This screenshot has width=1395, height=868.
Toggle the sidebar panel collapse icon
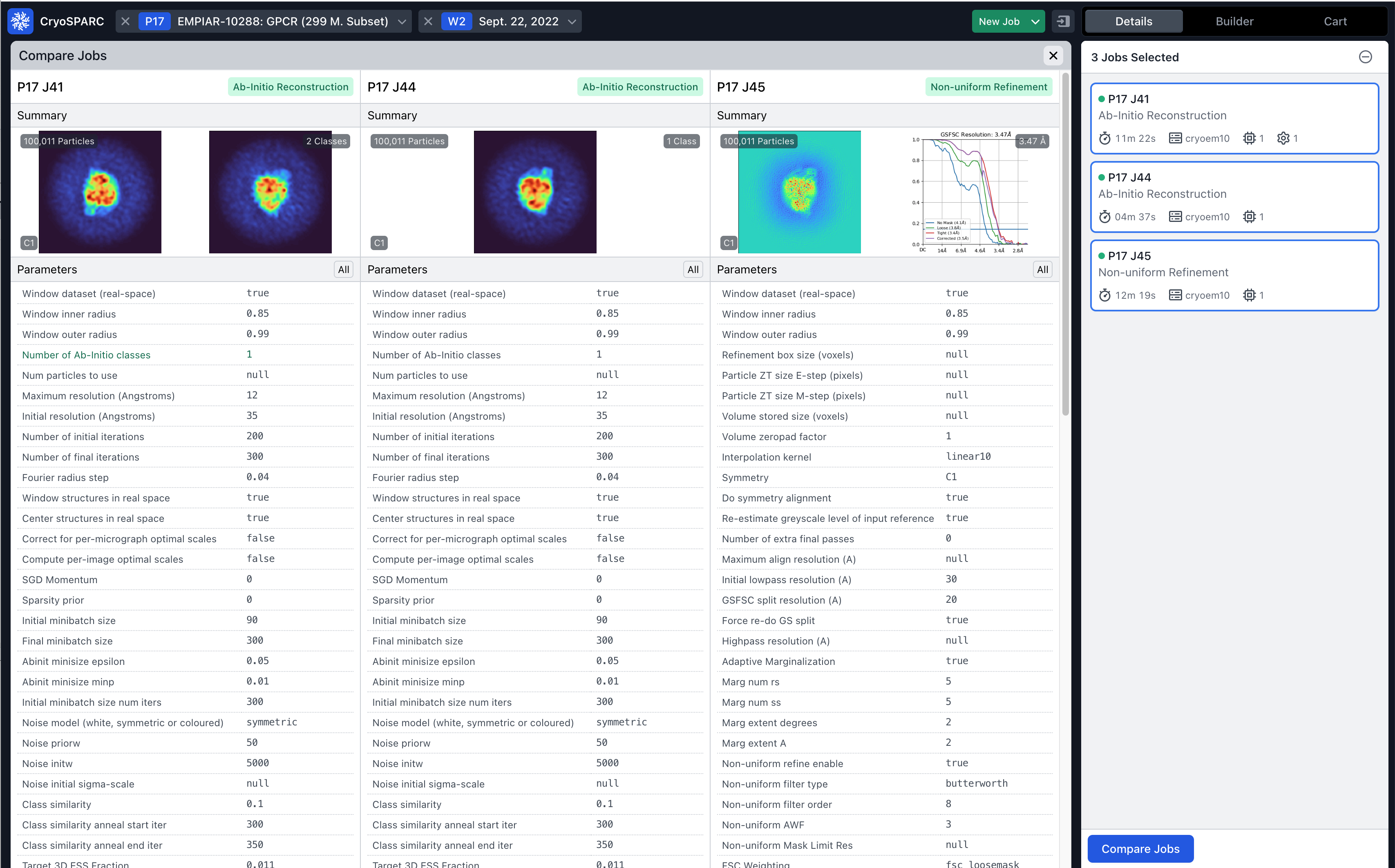click(1063, 21)
